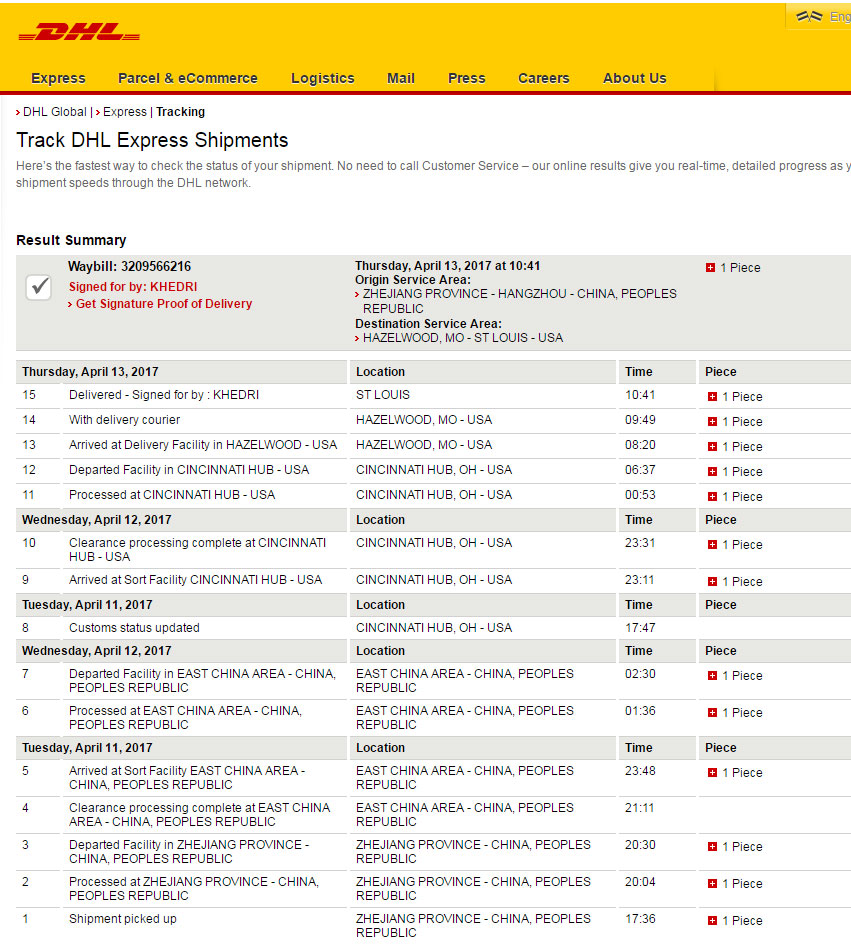The height and width of the screenshot is (951, 851).
Task: Open the Express menu
Action: point(58,78)
